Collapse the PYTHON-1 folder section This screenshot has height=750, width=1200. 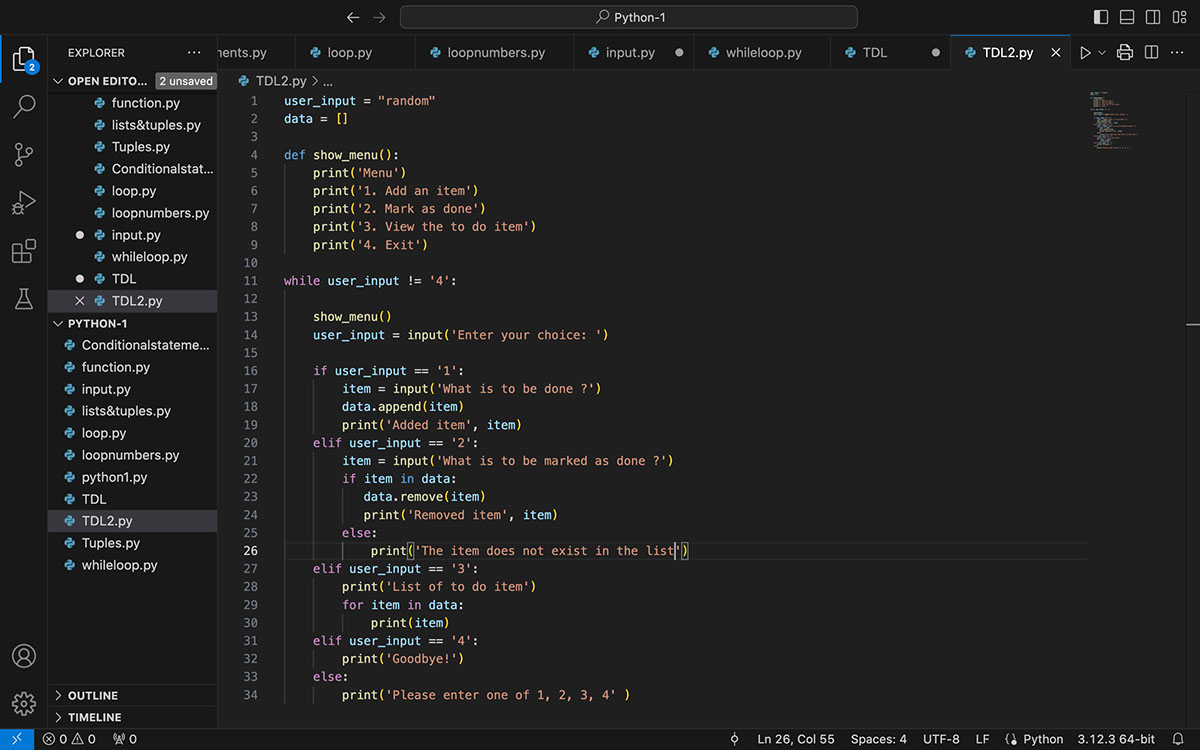coord(58,323)
